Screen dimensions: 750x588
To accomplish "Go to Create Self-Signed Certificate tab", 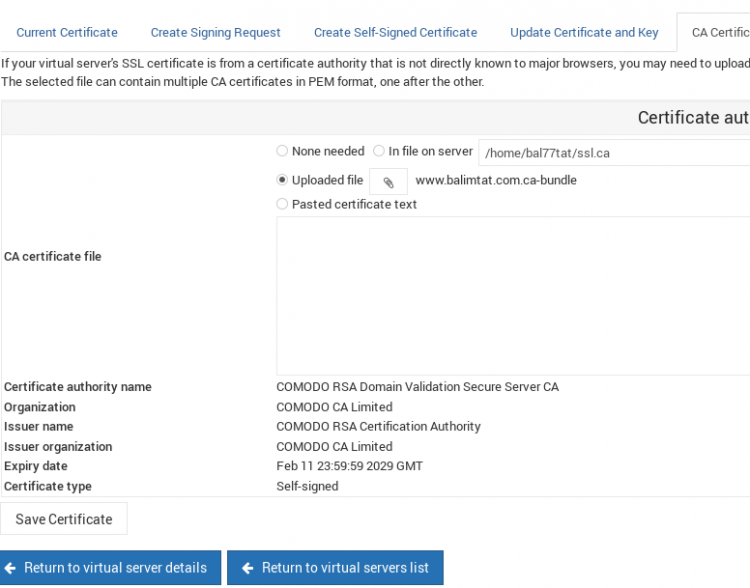I will 395,33.
